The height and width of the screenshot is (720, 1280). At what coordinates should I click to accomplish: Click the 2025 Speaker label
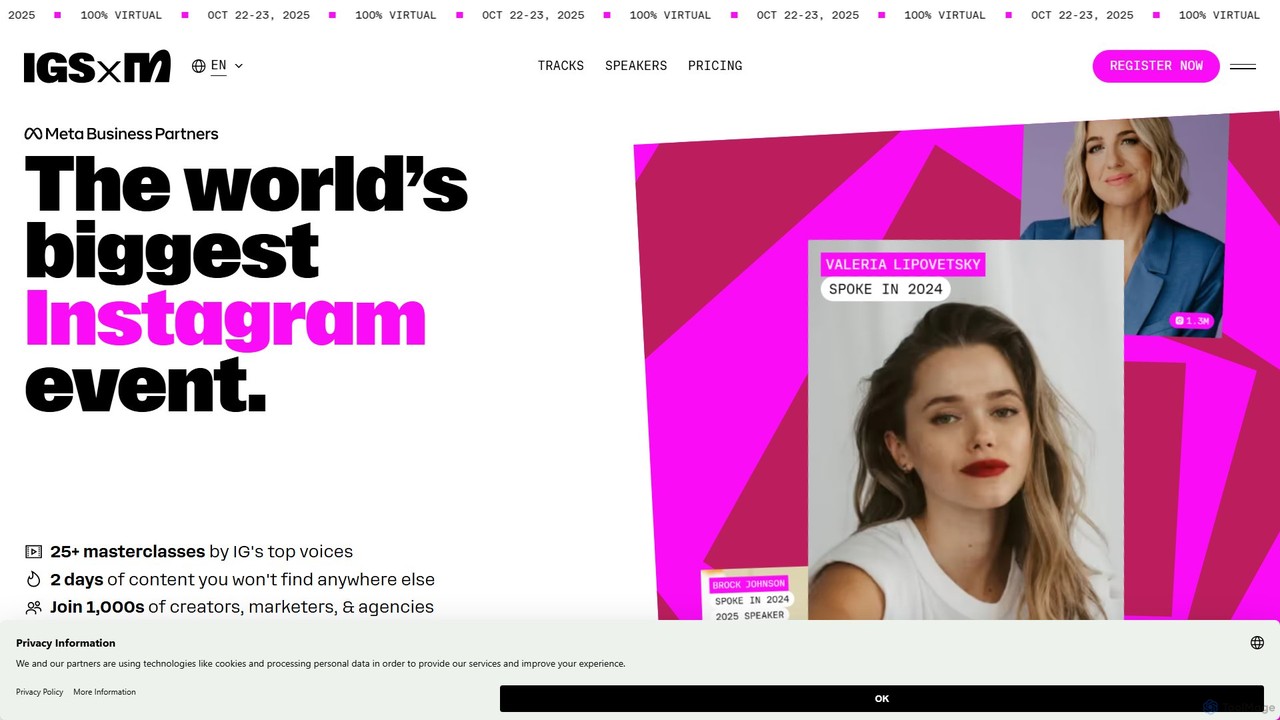click(750, 615)
